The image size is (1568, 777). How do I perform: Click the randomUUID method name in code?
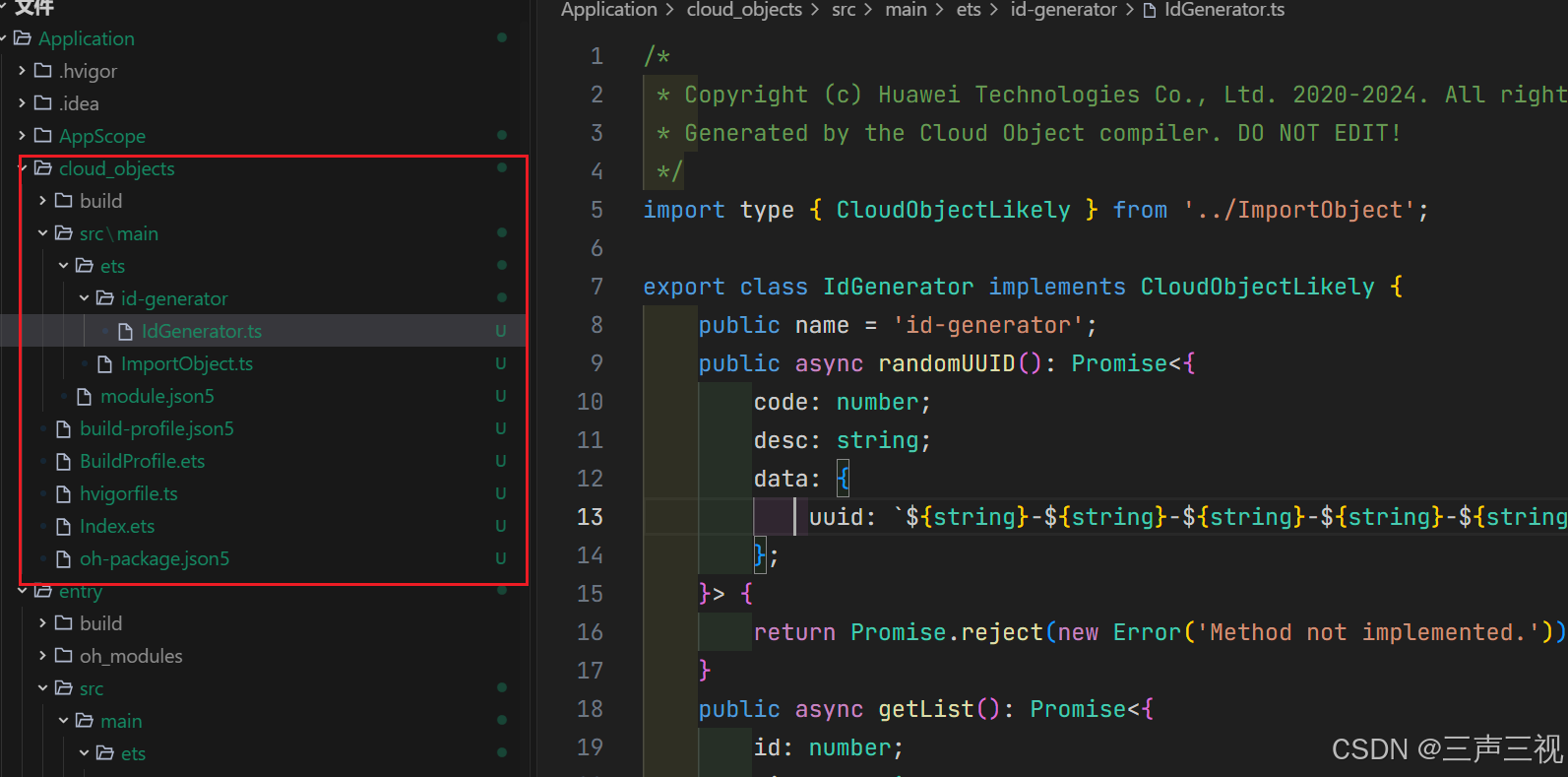tap(946, 363)
